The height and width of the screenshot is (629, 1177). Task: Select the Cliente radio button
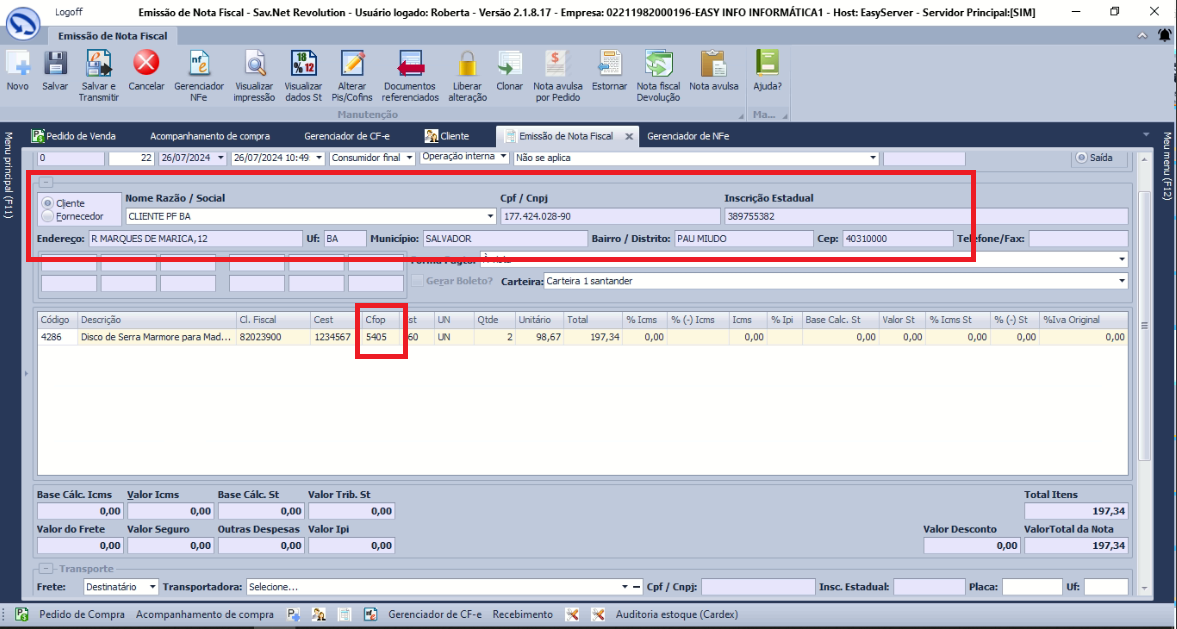point(48,203)
